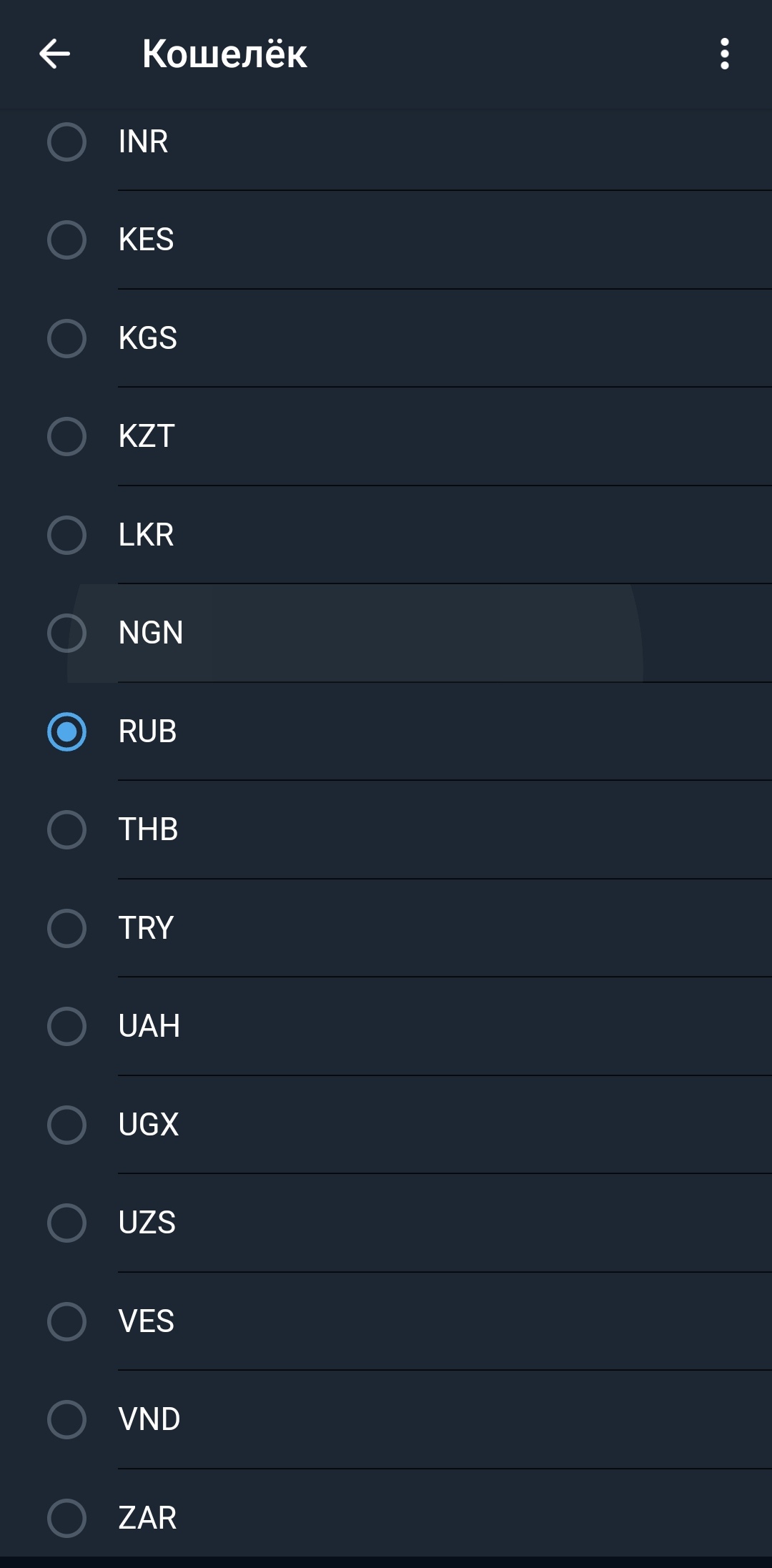
Task: Select UZS currency radio button
Action: [66, 1223]
